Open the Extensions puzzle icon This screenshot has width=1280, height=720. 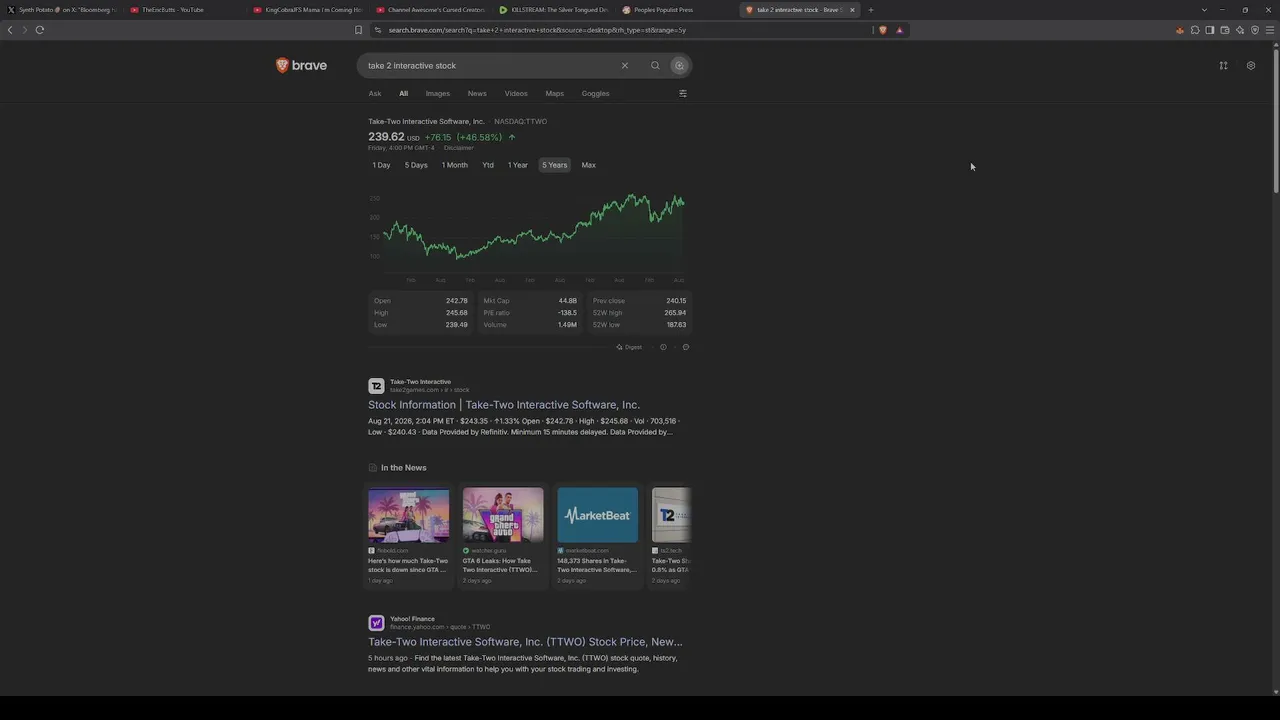(1195, 30)
